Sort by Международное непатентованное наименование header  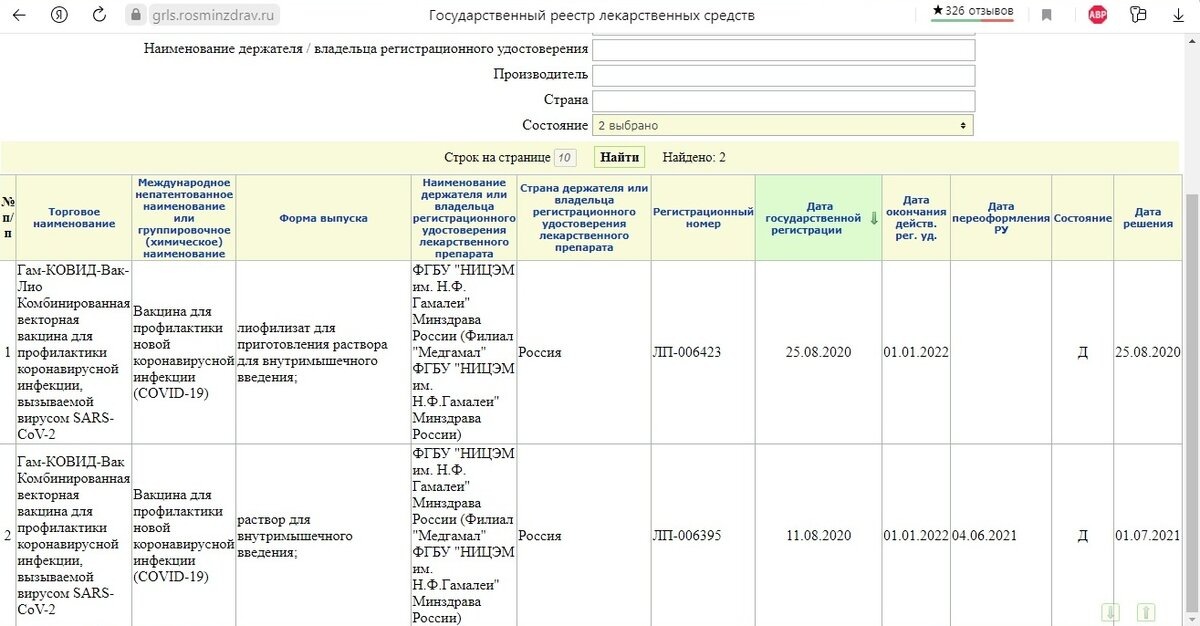click(x=183, y=218)
